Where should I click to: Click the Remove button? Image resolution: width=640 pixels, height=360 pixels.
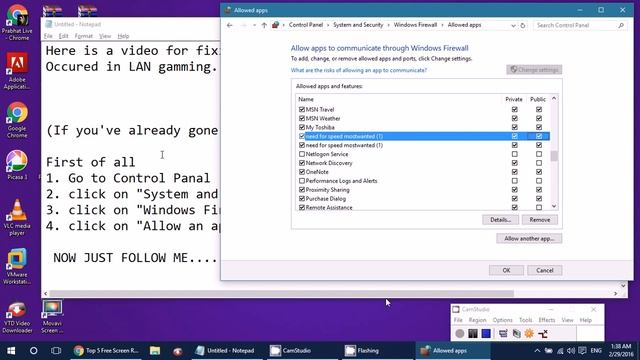pyautogui.click(x=540, y=220)
